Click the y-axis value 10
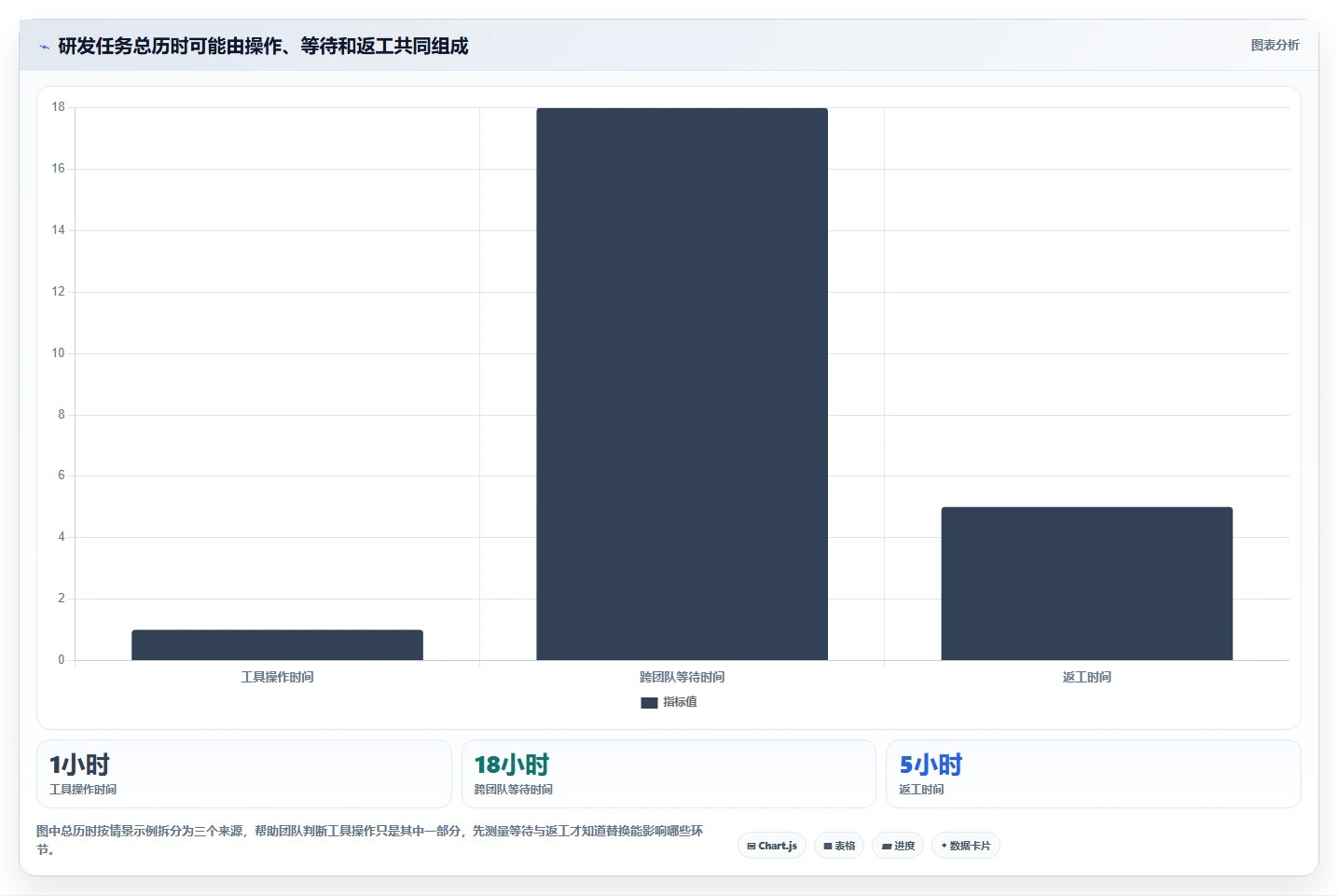 pos(58,353)
